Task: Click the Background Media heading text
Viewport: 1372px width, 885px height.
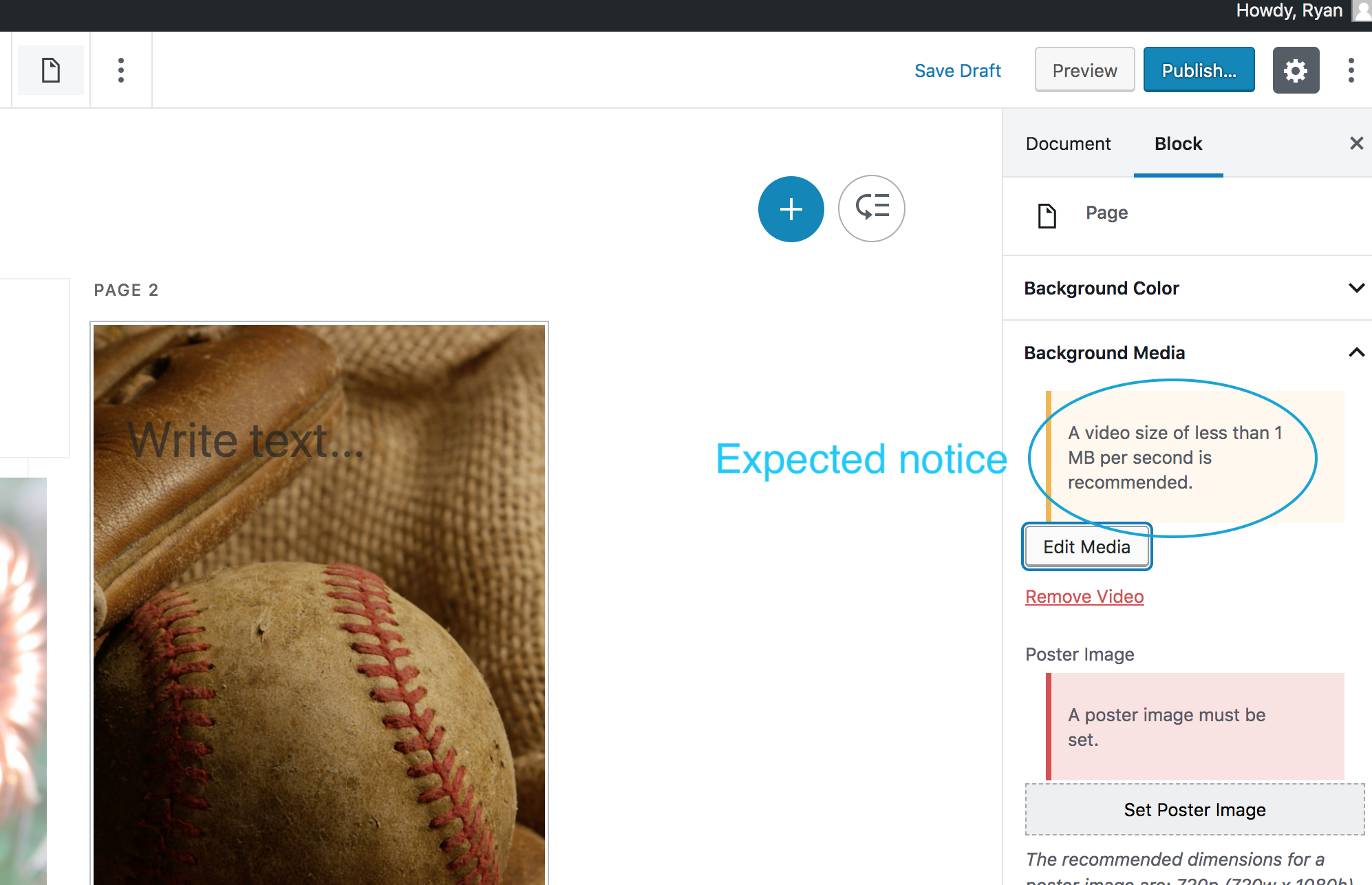Action: tap(1104, 352)
